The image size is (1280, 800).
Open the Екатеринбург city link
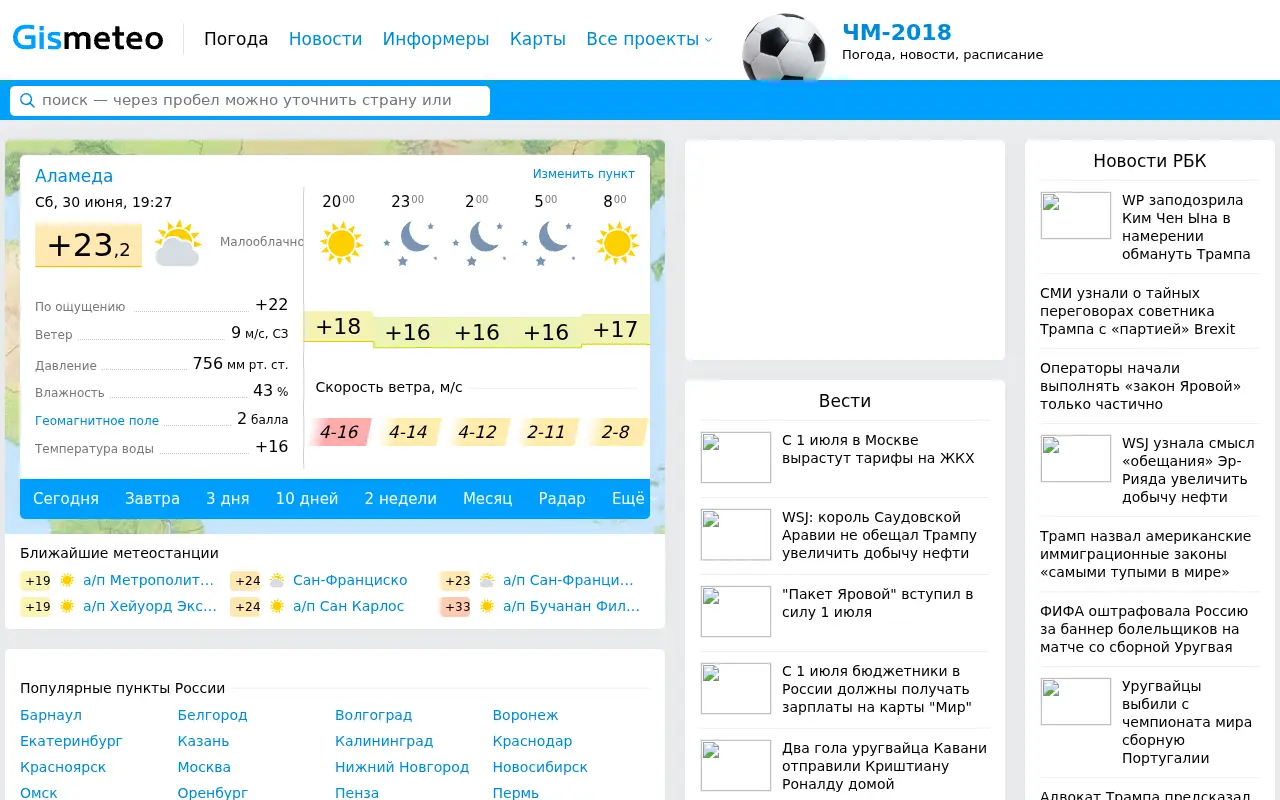pos(71,741)
